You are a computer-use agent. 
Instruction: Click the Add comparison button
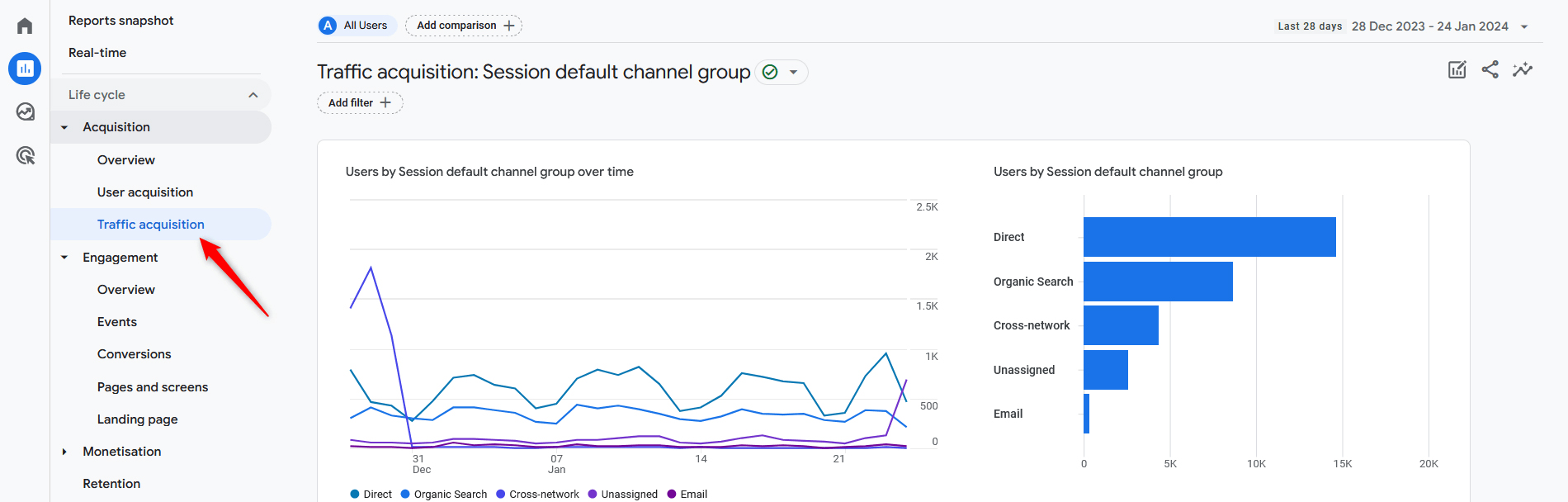point(464,26)
